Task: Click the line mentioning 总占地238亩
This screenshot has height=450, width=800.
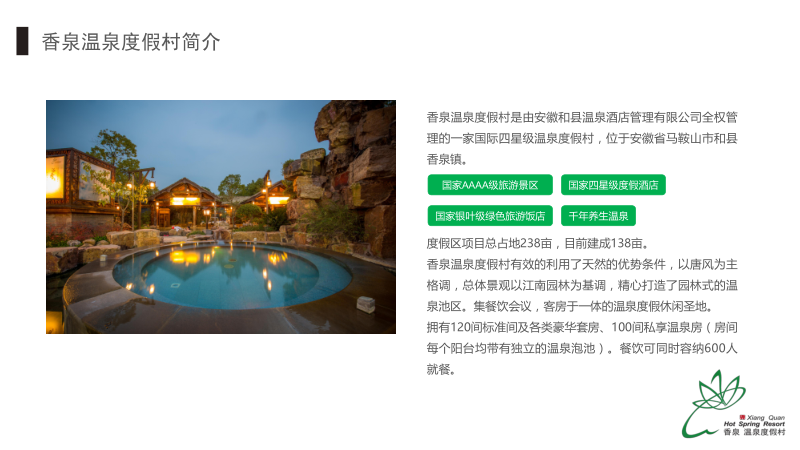Action: coord(537,243)
